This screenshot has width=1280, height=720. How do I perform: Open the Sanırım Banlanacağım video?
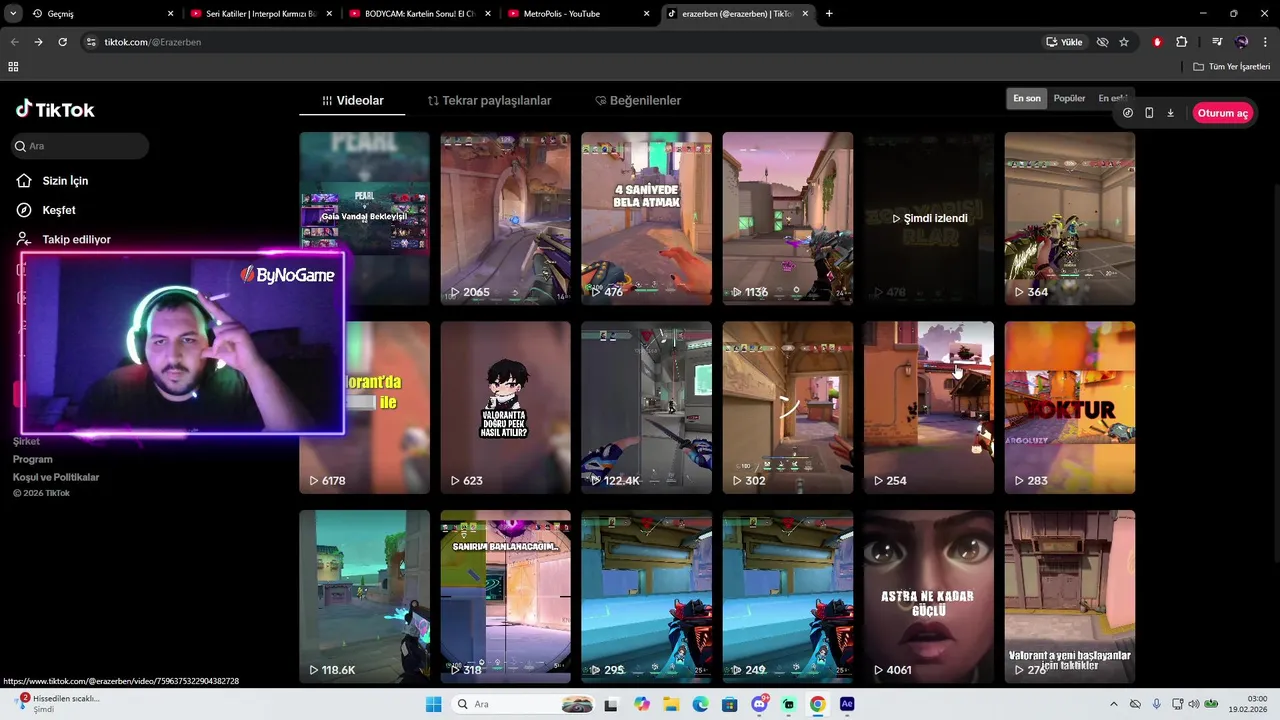click(x=505, y=596)
